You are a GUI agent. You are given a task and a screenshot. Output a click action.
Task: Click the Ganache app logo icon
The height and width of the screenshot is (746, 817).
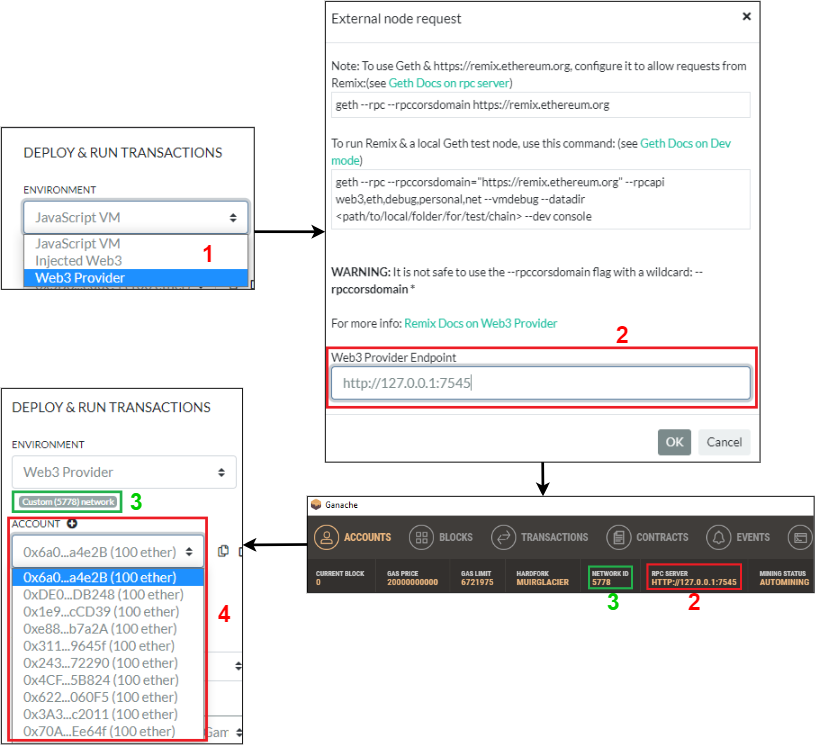[x=316, y=504]
